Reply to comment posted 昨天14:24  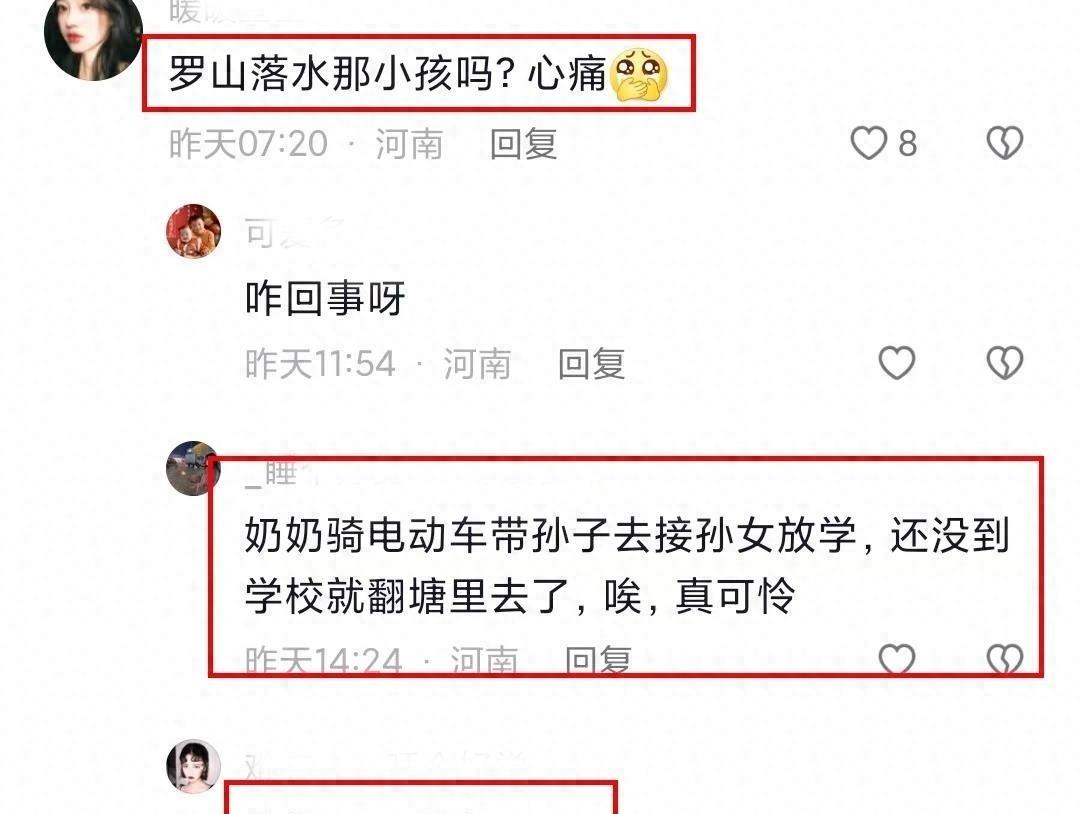(x=598, y=660)
